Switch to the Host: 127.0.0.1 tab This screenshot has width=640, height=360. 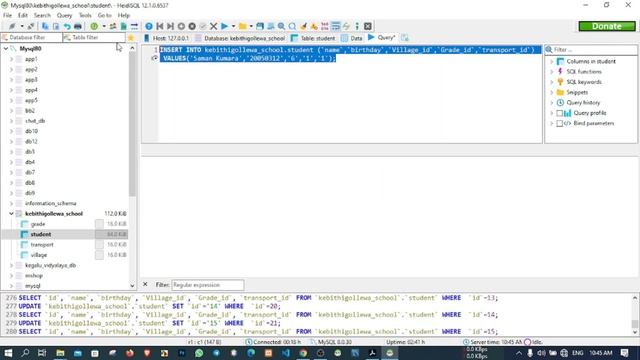(x=167, y=38)
